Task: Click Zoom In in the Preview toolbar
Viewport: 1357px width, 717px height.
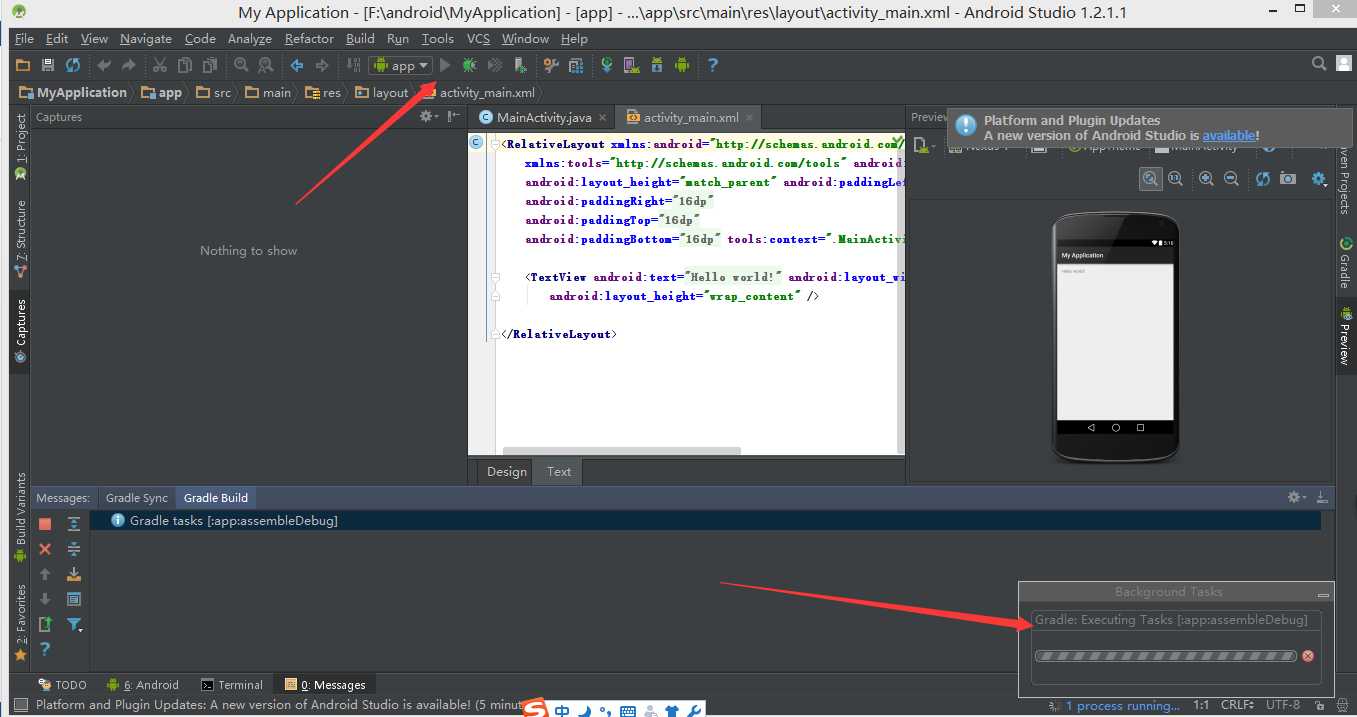Action: (x=1206, y=178)
